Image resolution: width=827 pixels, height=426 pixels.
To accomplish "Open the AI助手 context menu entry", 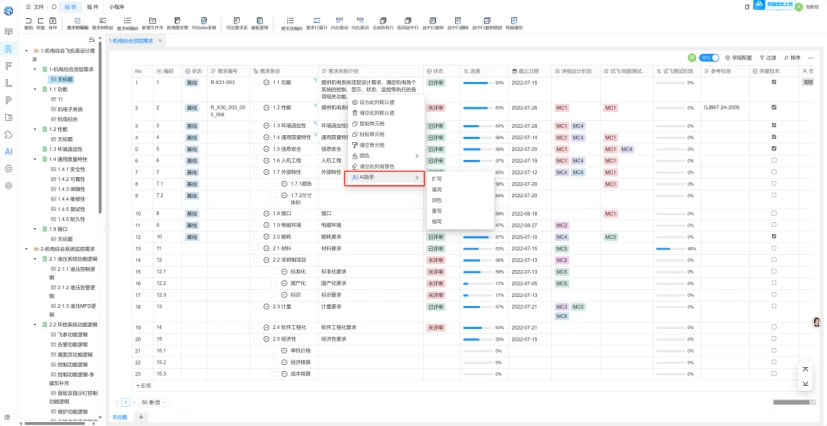I will pos(384,178).
